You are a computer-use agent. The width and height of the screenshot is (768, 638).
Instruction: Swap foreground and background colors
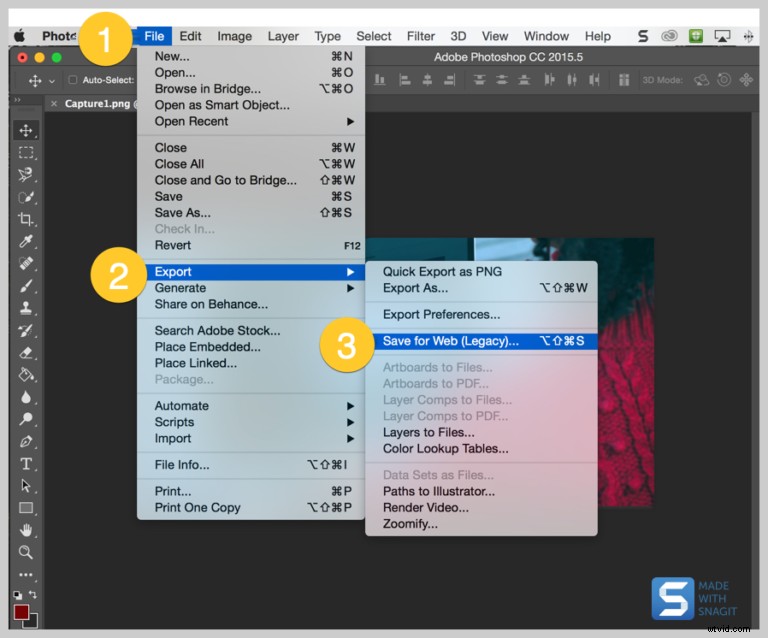pyautogui.click(x=33, y=594)
